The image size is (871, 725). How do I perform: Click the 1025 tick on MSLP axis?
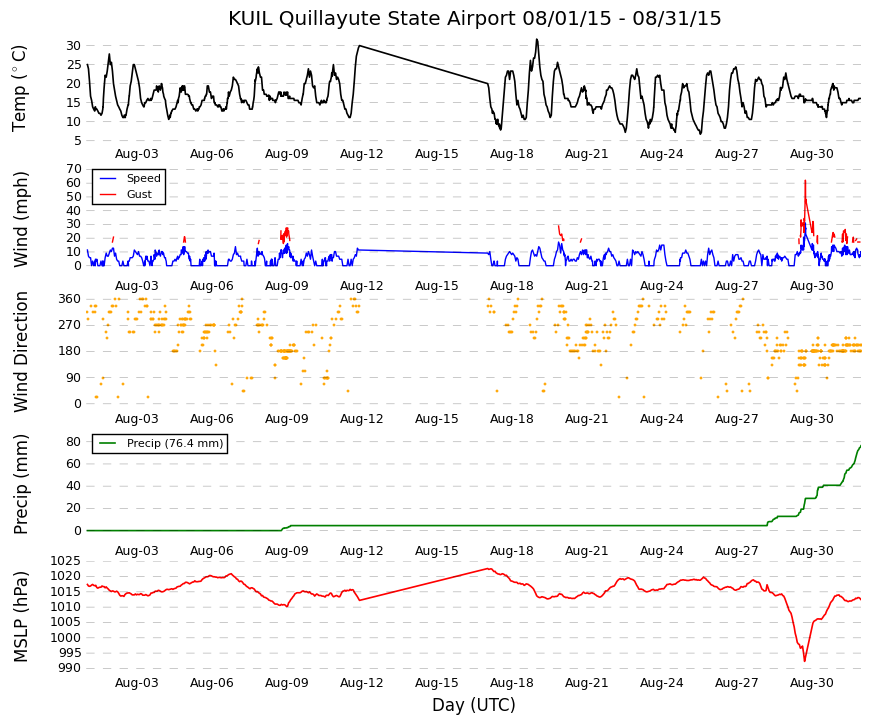66,561
